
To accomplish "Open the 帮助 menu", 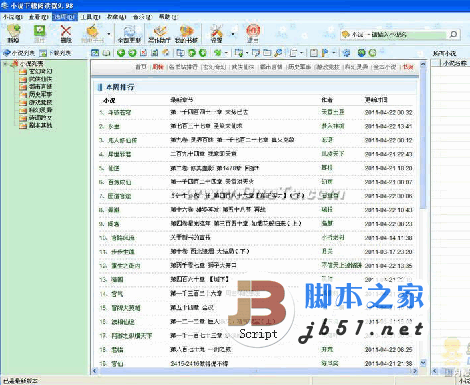I will click(x=168, y=17).
